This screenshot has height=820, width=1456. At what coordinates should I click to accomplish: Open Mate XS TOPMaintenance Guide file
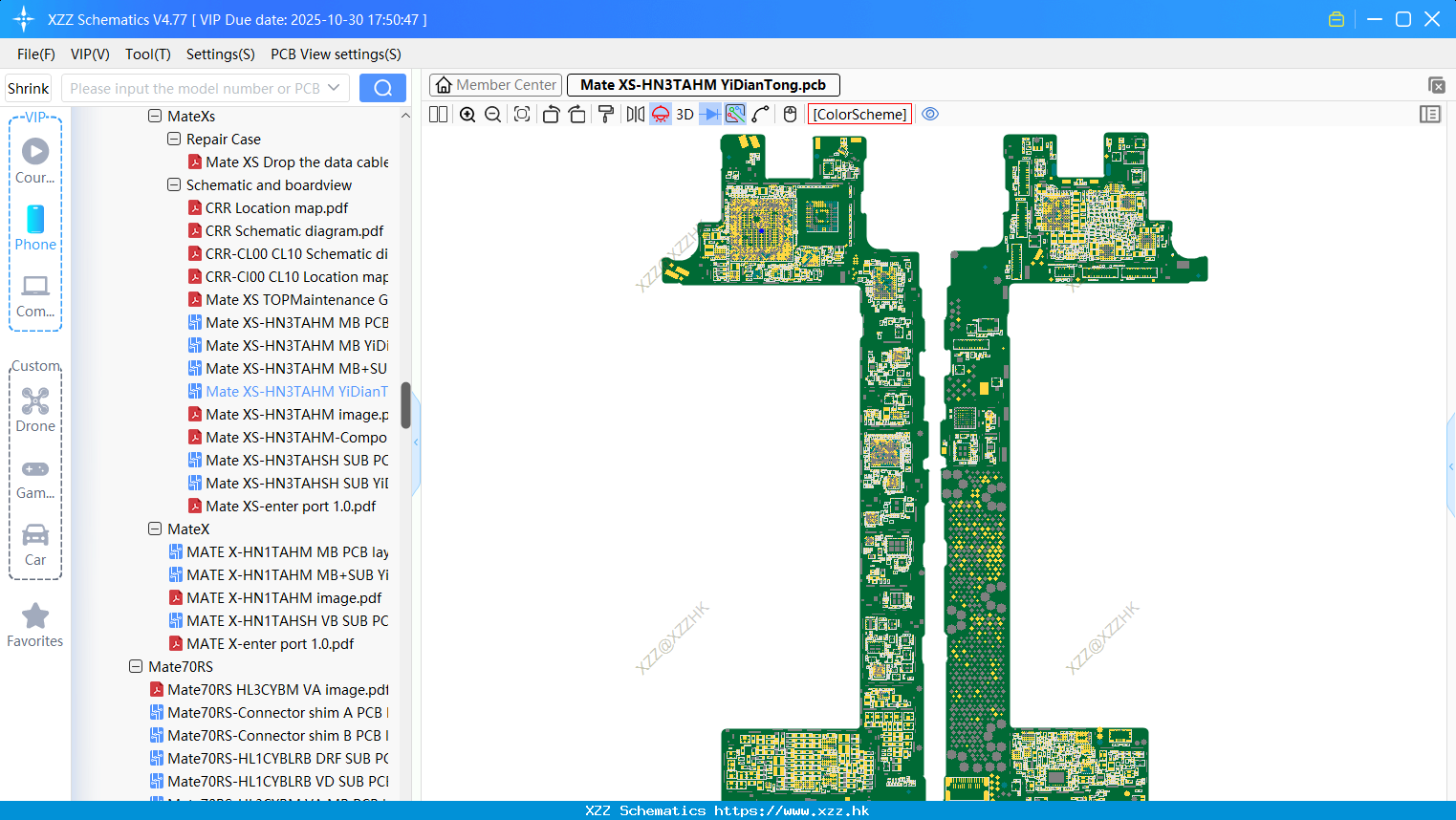pyautogui.click(x=288, y=299)
